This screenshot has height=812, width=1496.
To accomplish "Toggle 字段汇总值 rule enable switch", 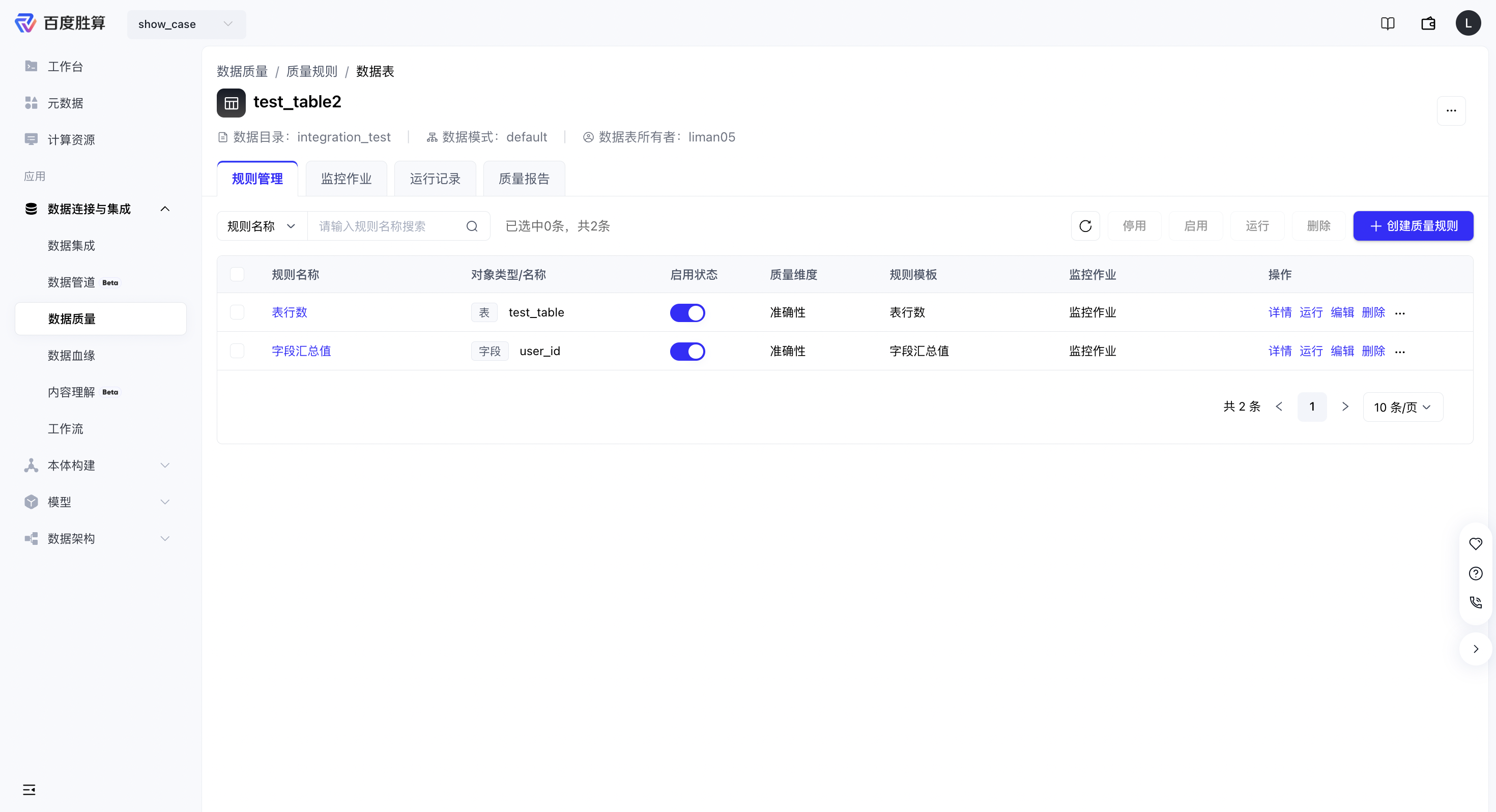I will coord(687,352).
